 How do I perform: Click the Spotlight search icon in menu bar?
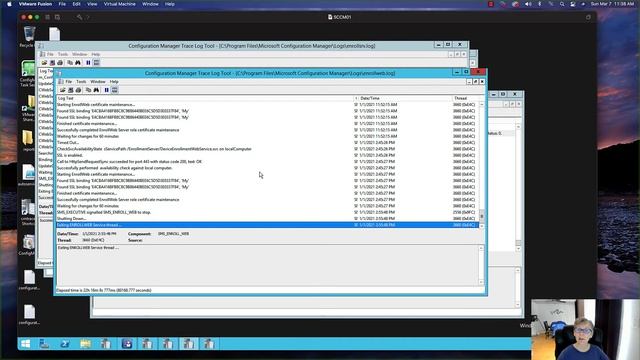562,4
